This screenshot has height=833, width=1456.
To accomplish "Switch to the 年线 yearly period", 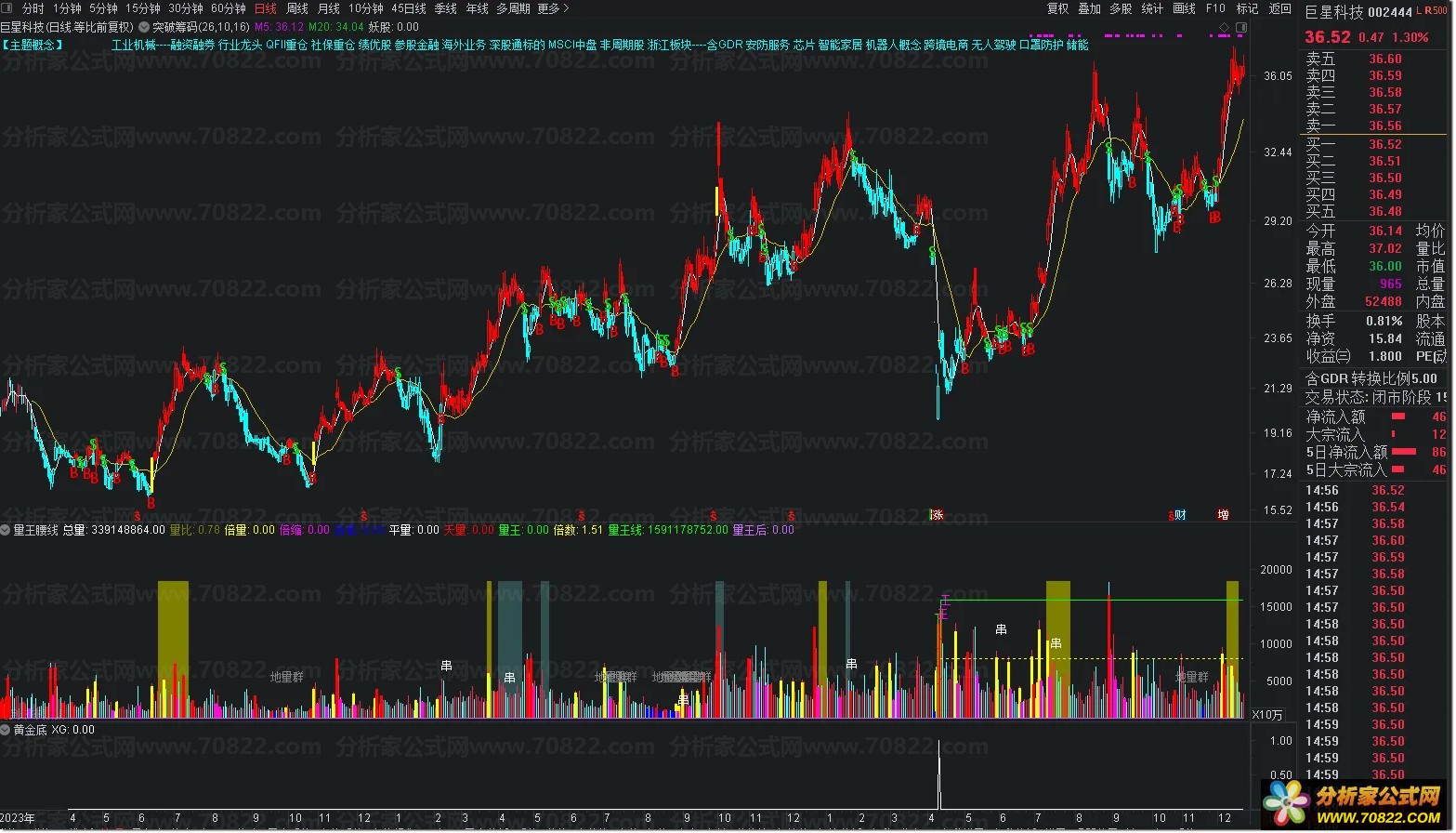I will click(x=478, y=8).
